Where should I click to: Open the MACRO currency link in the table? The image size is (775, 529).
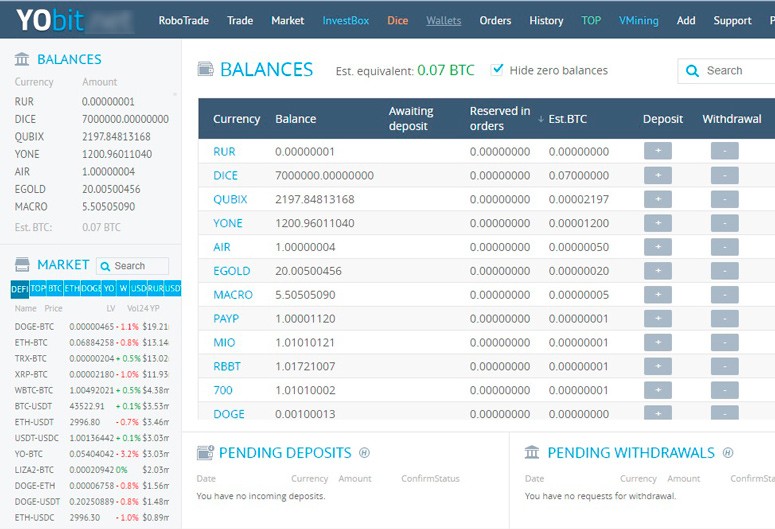click(x=233, y=295)
